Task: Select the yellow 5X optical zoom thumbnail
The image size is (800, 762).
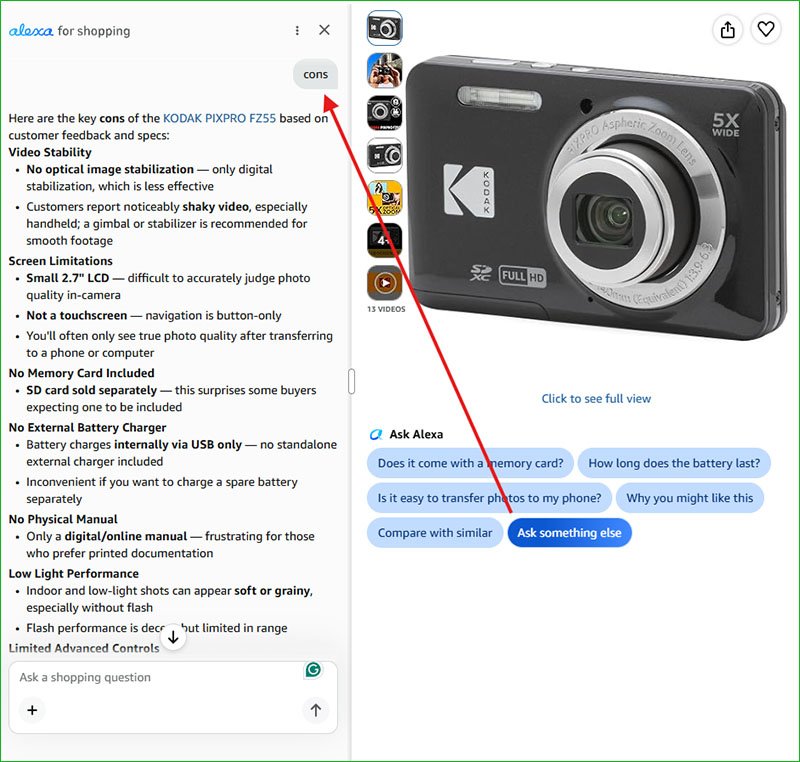Action: pos(385,198)
